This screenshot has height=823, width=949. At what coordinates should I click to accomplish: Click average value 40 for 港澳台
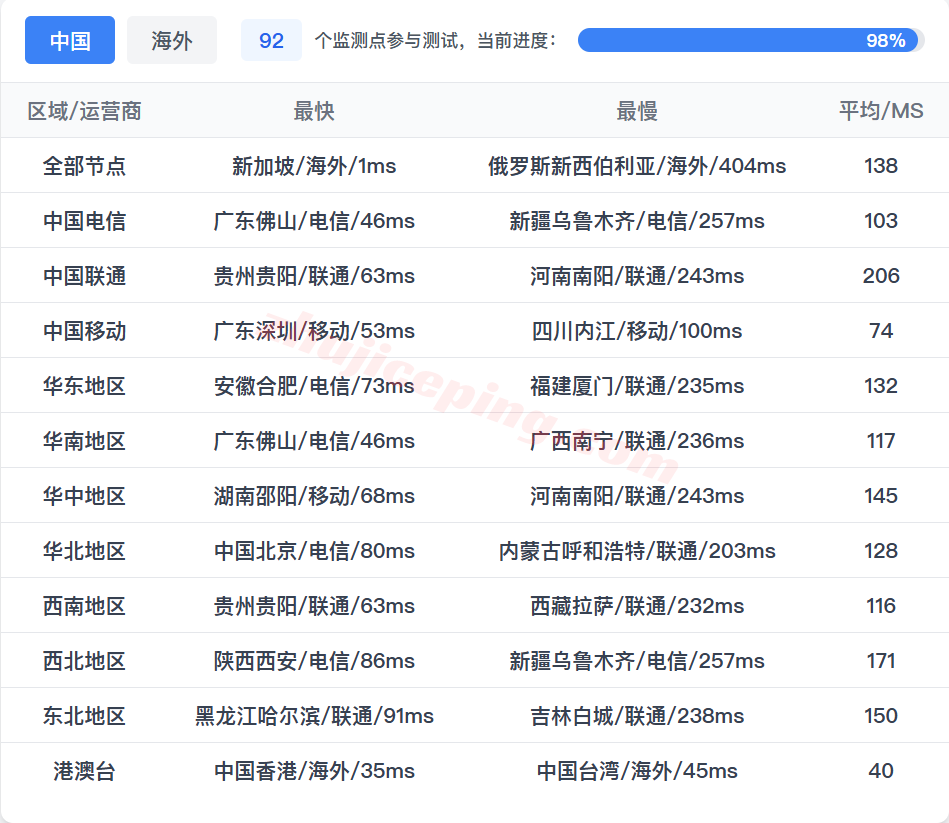click(x=881, y=772)
